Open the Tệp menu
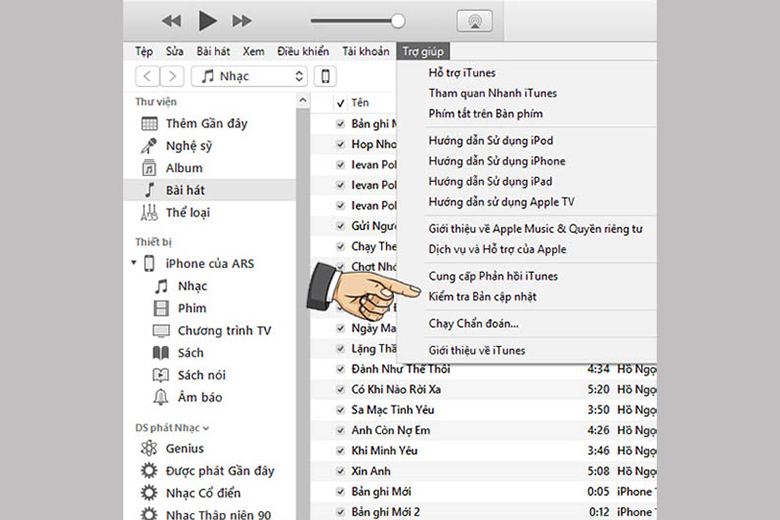The image size is (780, 520). coord(144,51)
